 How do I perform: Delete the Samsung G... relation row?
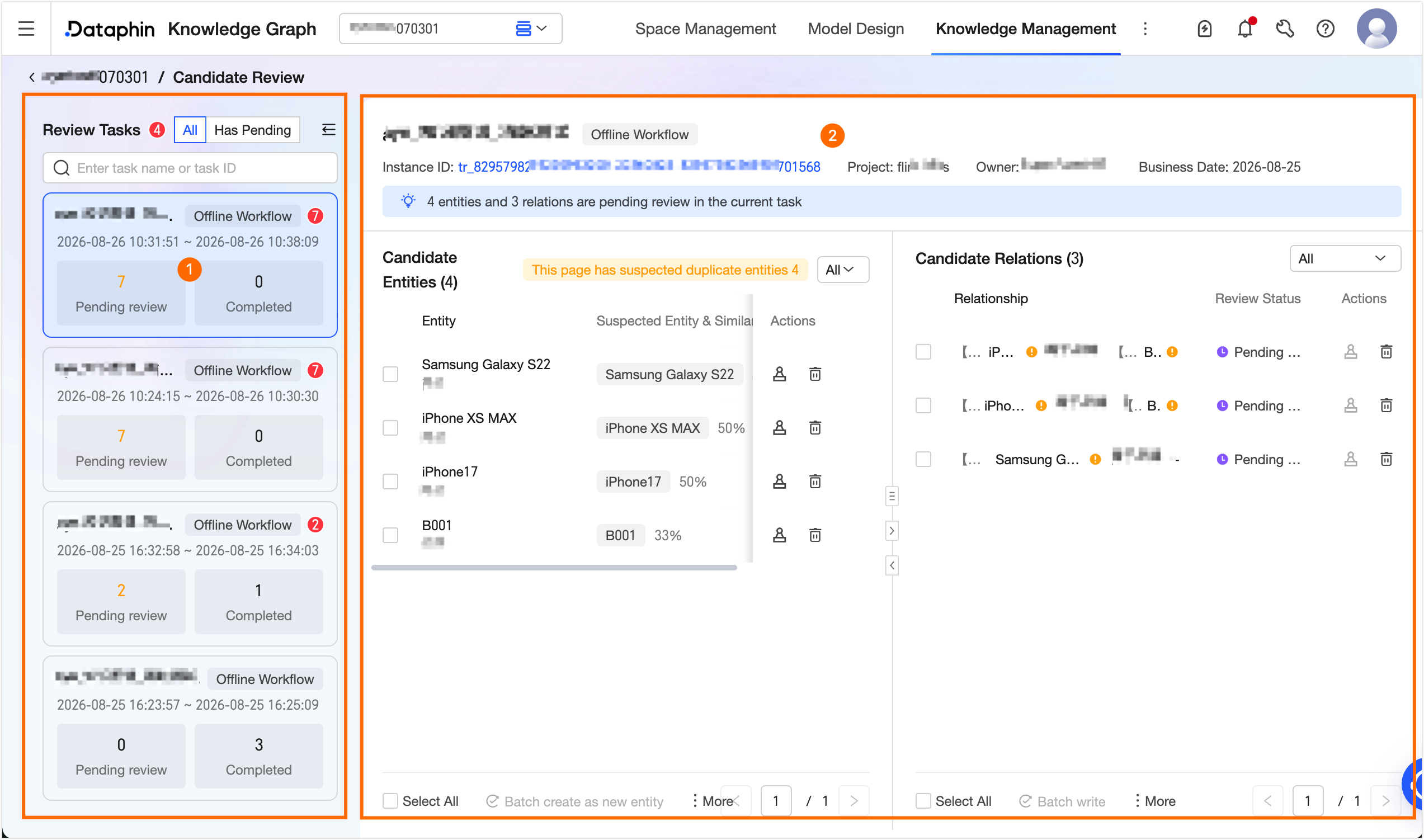(x=1386, y=459)
